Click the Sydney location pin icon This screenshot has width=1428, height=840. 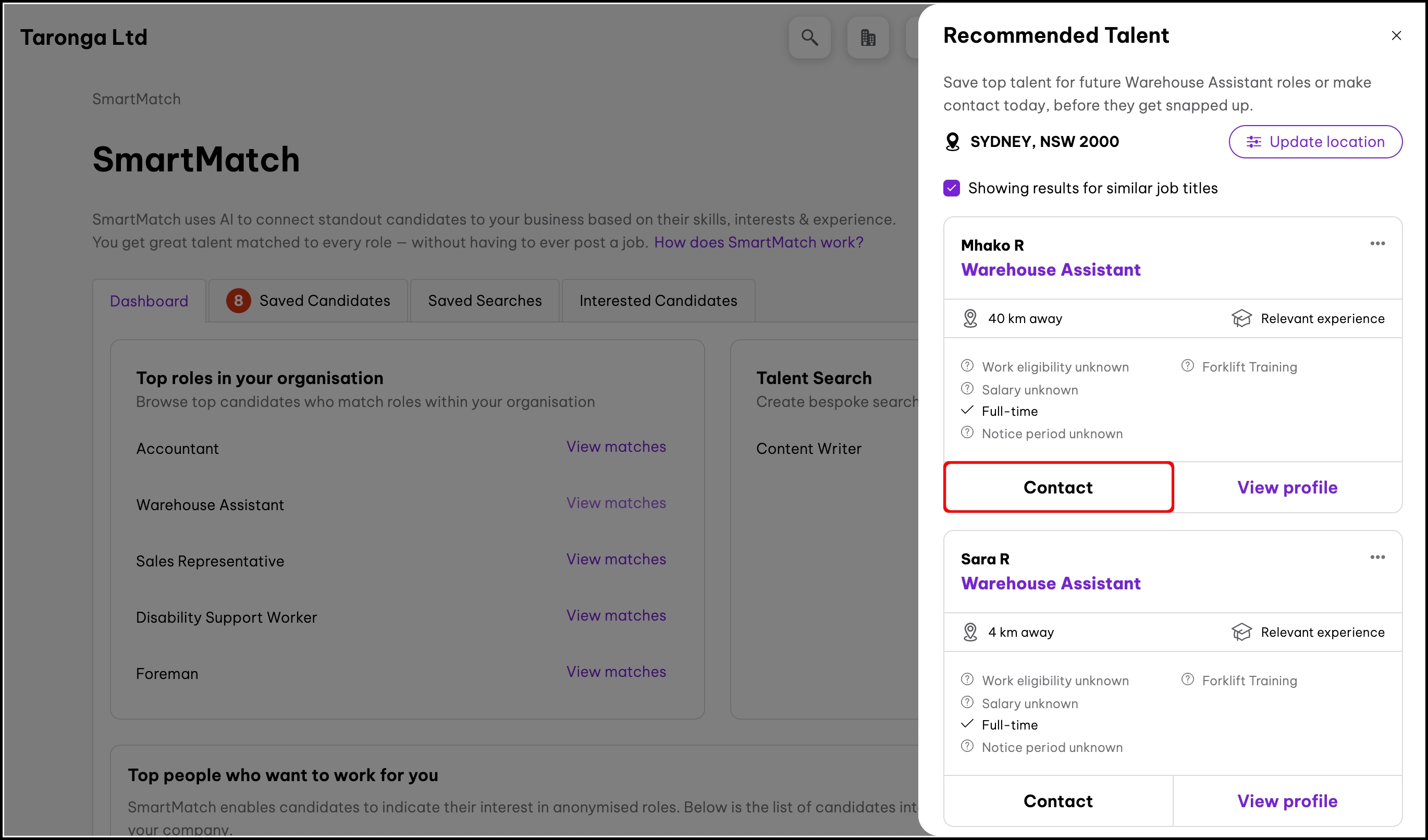(x=953, y=142)
